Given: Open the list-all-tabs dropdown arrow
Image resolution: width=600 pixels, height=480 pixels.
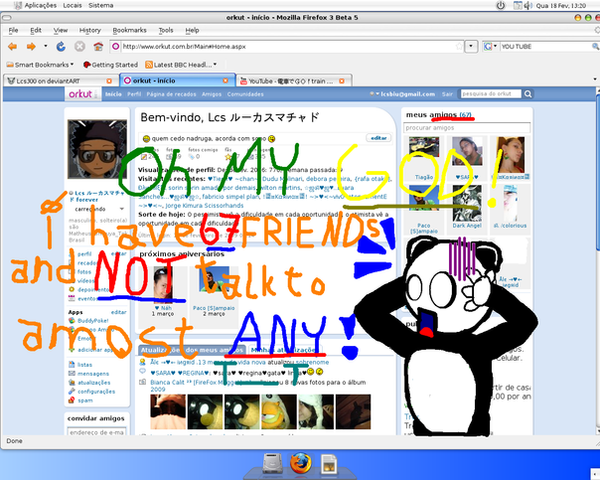Looking at the screenshot, I should coord(595,79).
